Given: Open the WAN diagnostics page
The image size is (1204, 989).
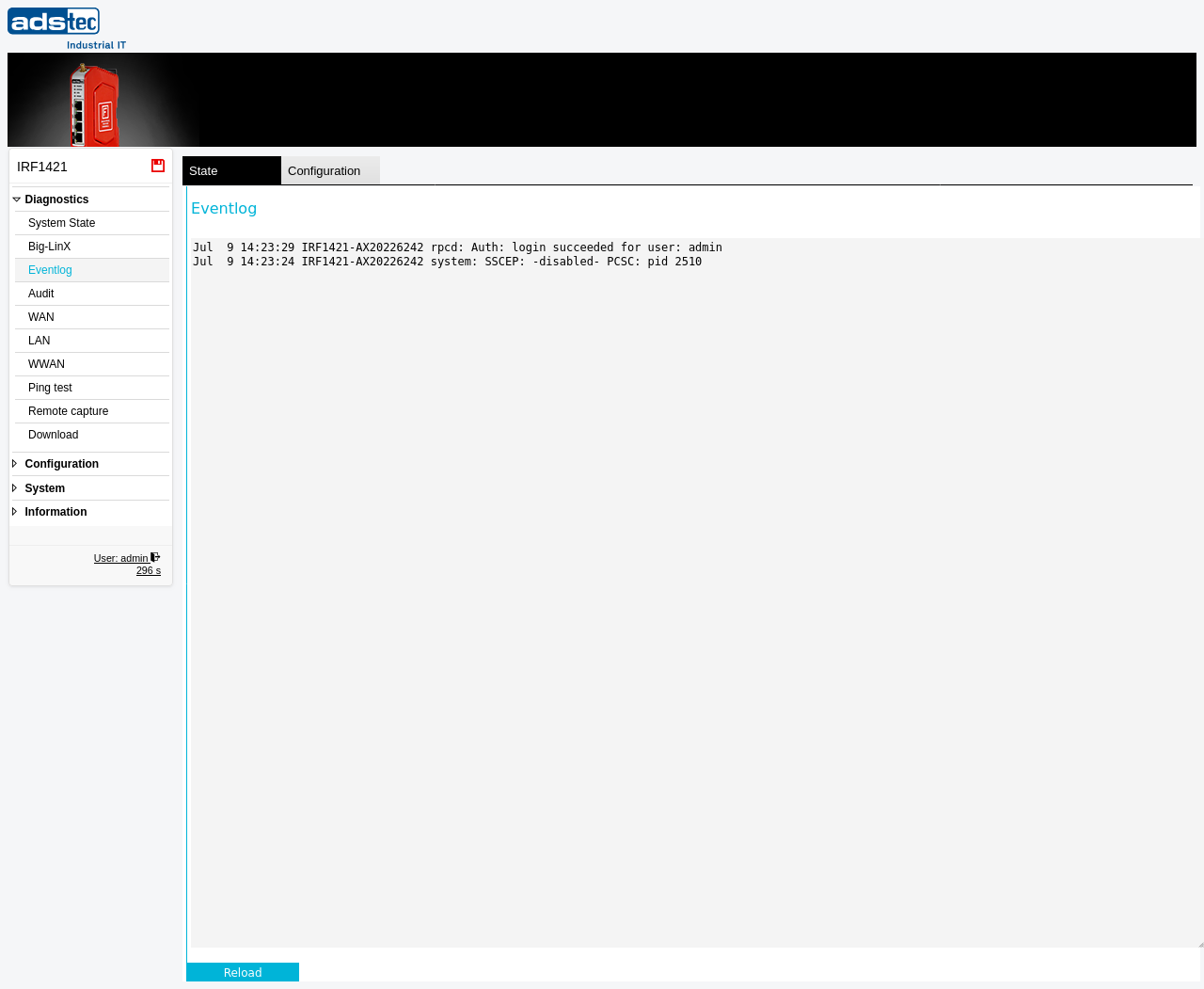Looking at the screenshot, I should [x=92, y=317].
